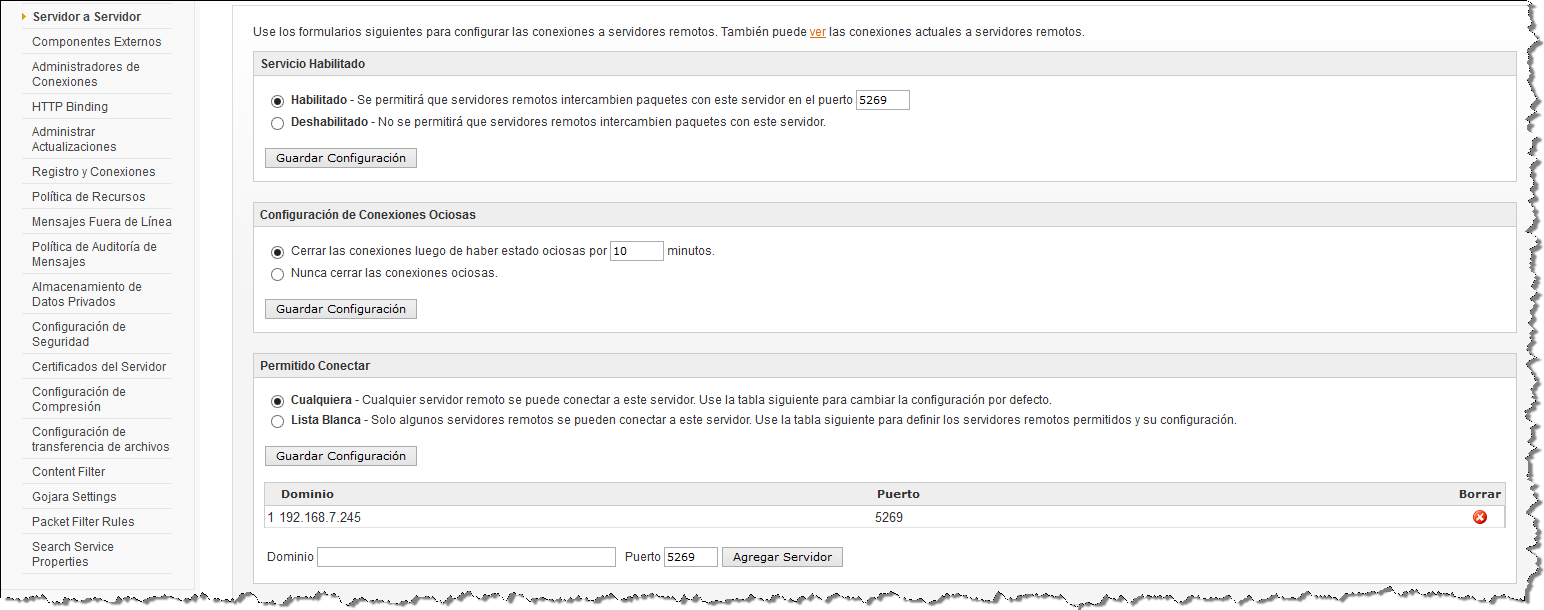The height and width of the screenshot is (610, 1544).
Task: Open Registro y Conexiones page
Action: tap(94, 172)
